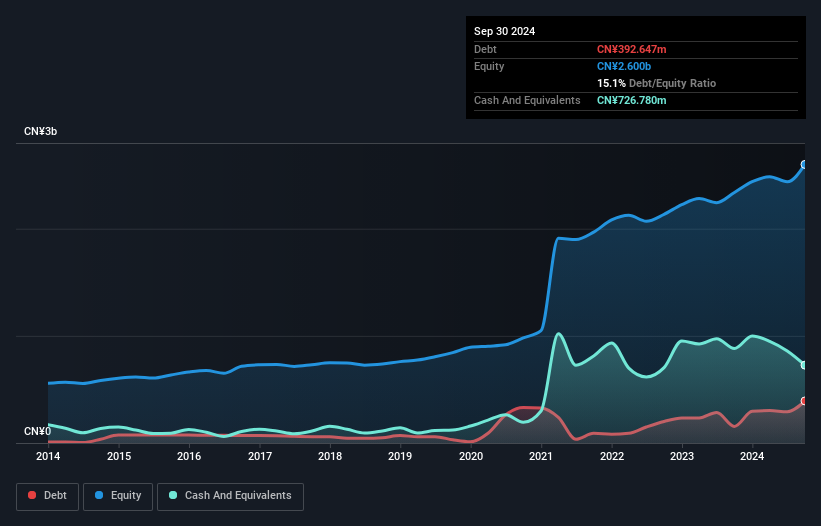The image size is (821, 526).
Task: Click the Equity value CN¥2.600b in tooltip
Action: tap(625, 66)
